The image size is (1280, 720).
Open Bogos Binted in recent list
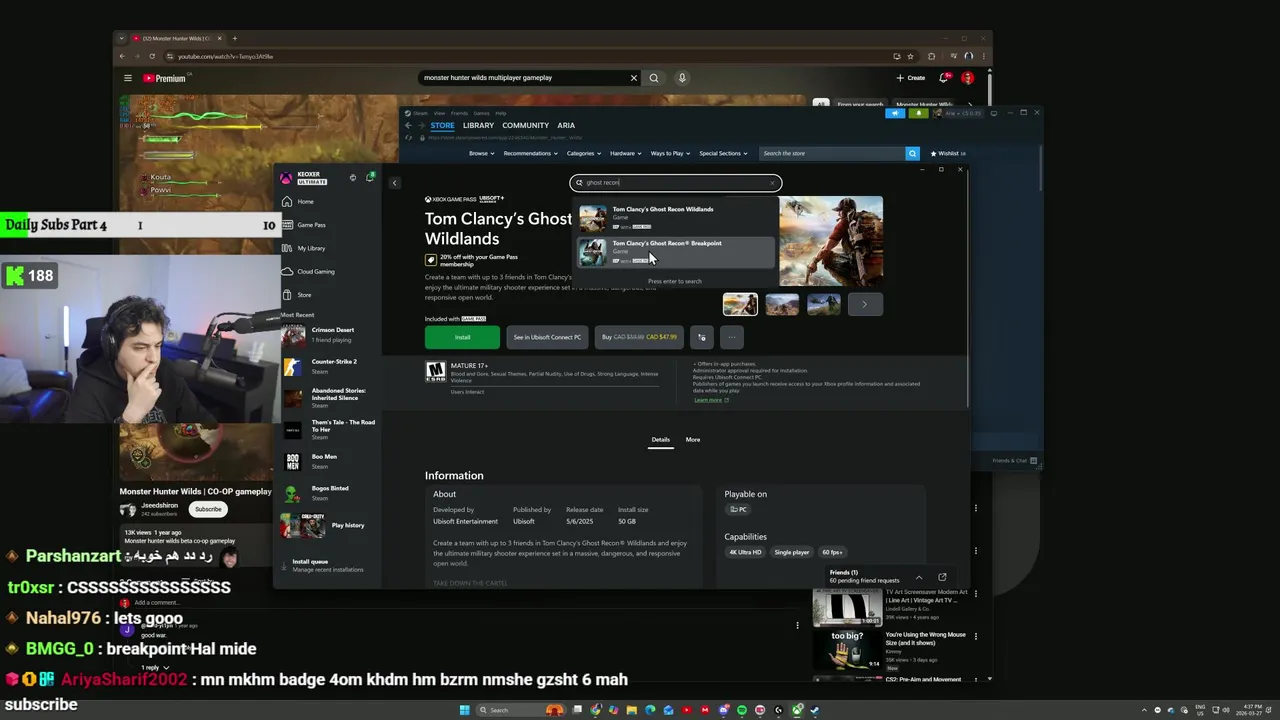point(329,493)
